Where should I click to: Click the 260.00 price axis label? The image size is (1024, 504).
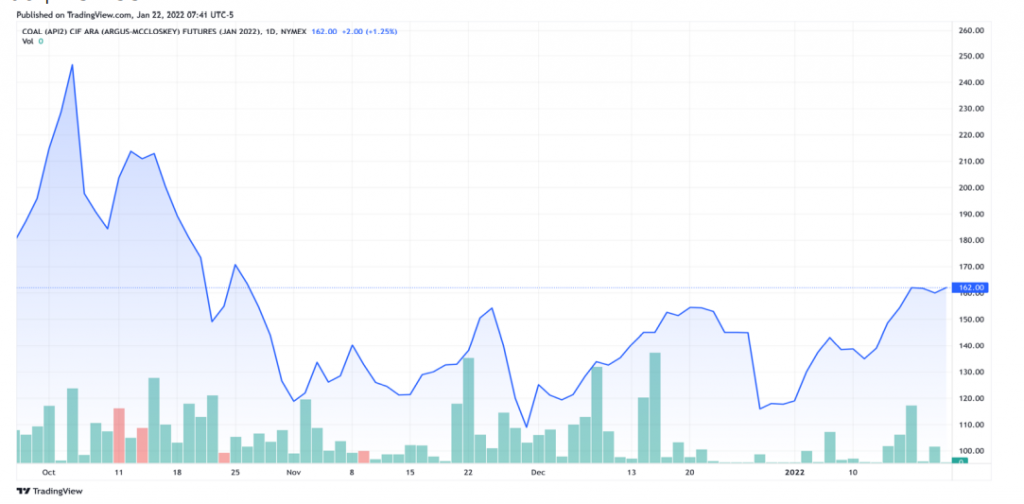972,30
